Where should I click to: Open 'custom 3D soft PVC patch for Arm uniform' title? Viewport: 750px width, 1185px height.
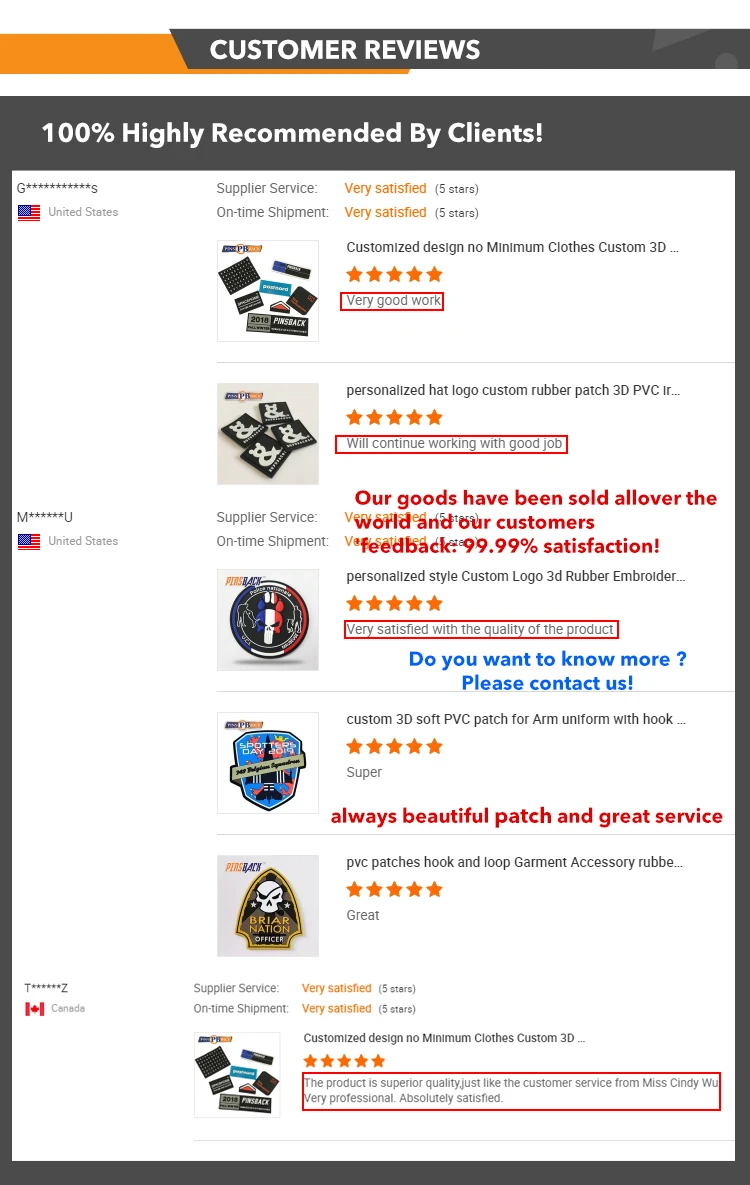pyautogui.click(x=516, y=719)
